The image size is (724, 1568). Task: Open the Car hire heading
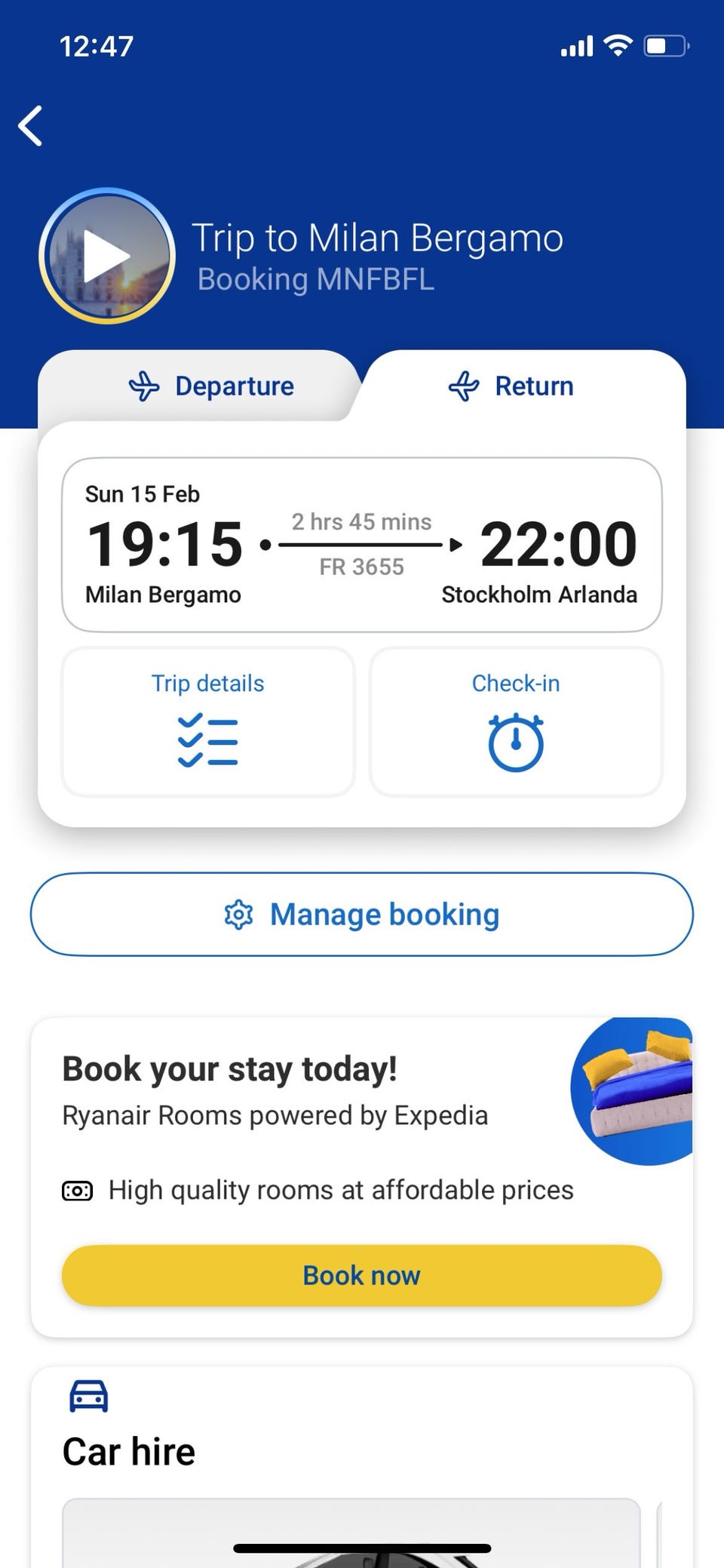(x=129, y=1452)
